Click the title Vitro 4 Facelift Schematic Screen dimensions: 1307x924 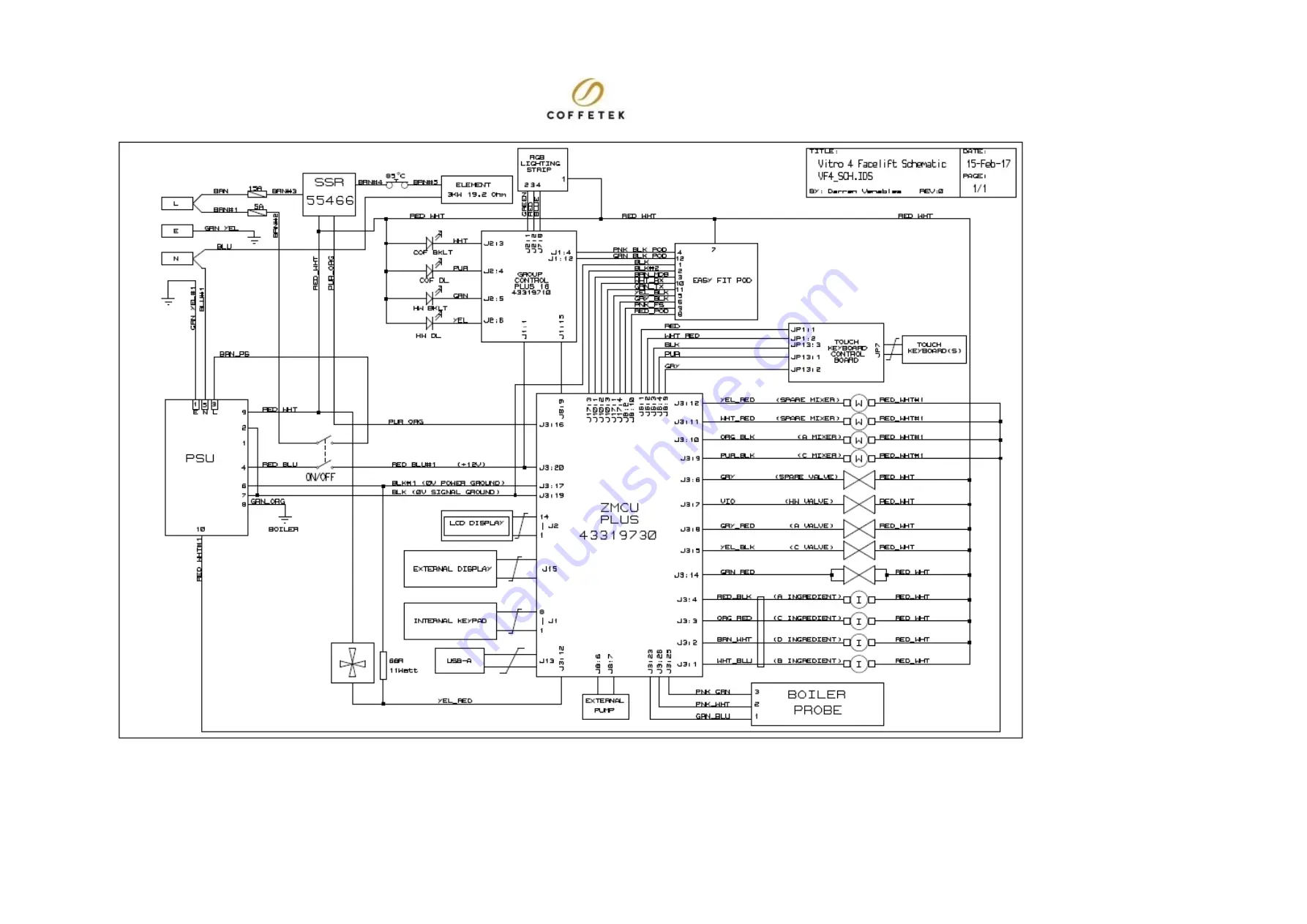click(882, 164)
